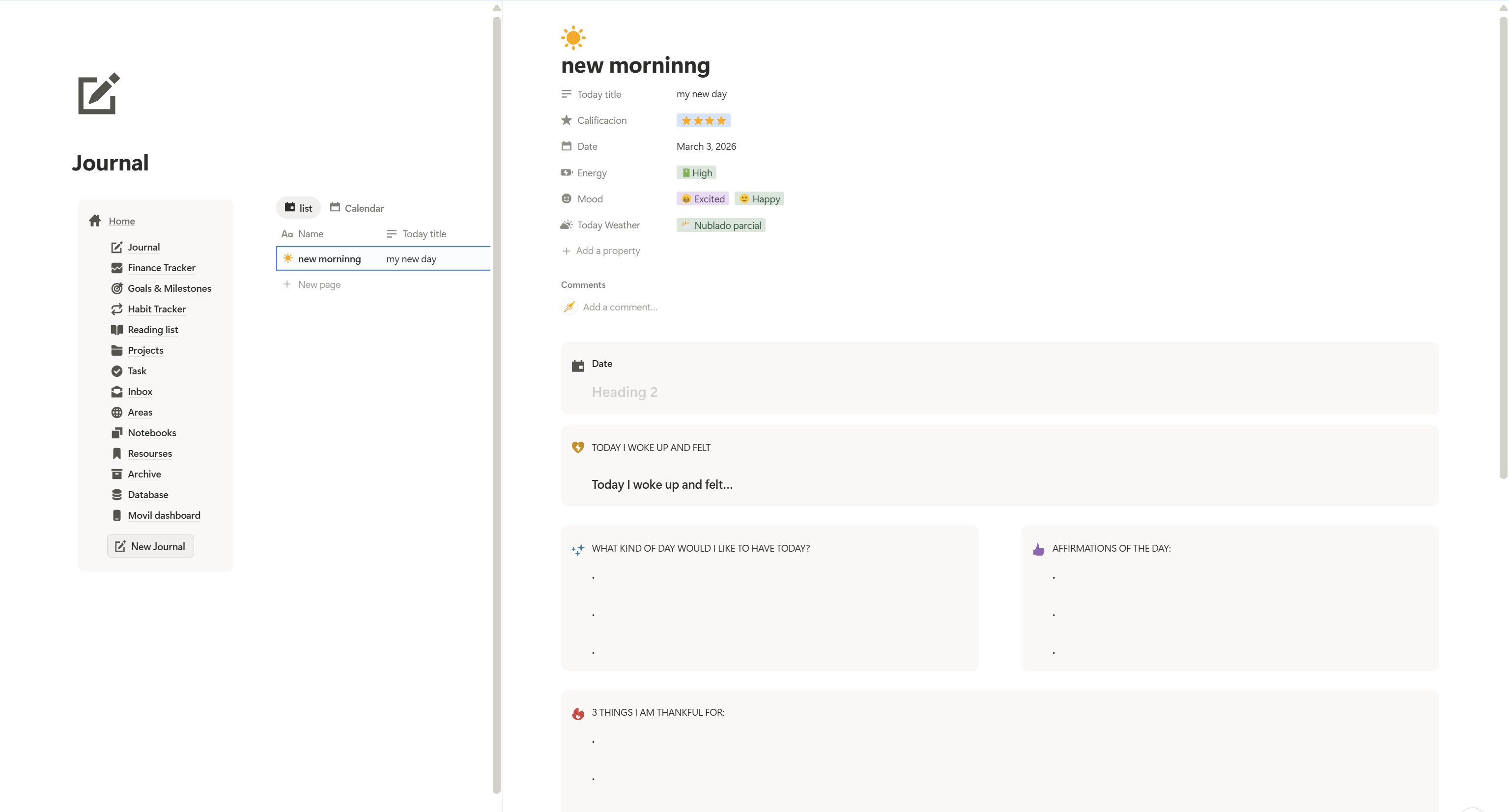Click the Today title column header

coord(417,234)
